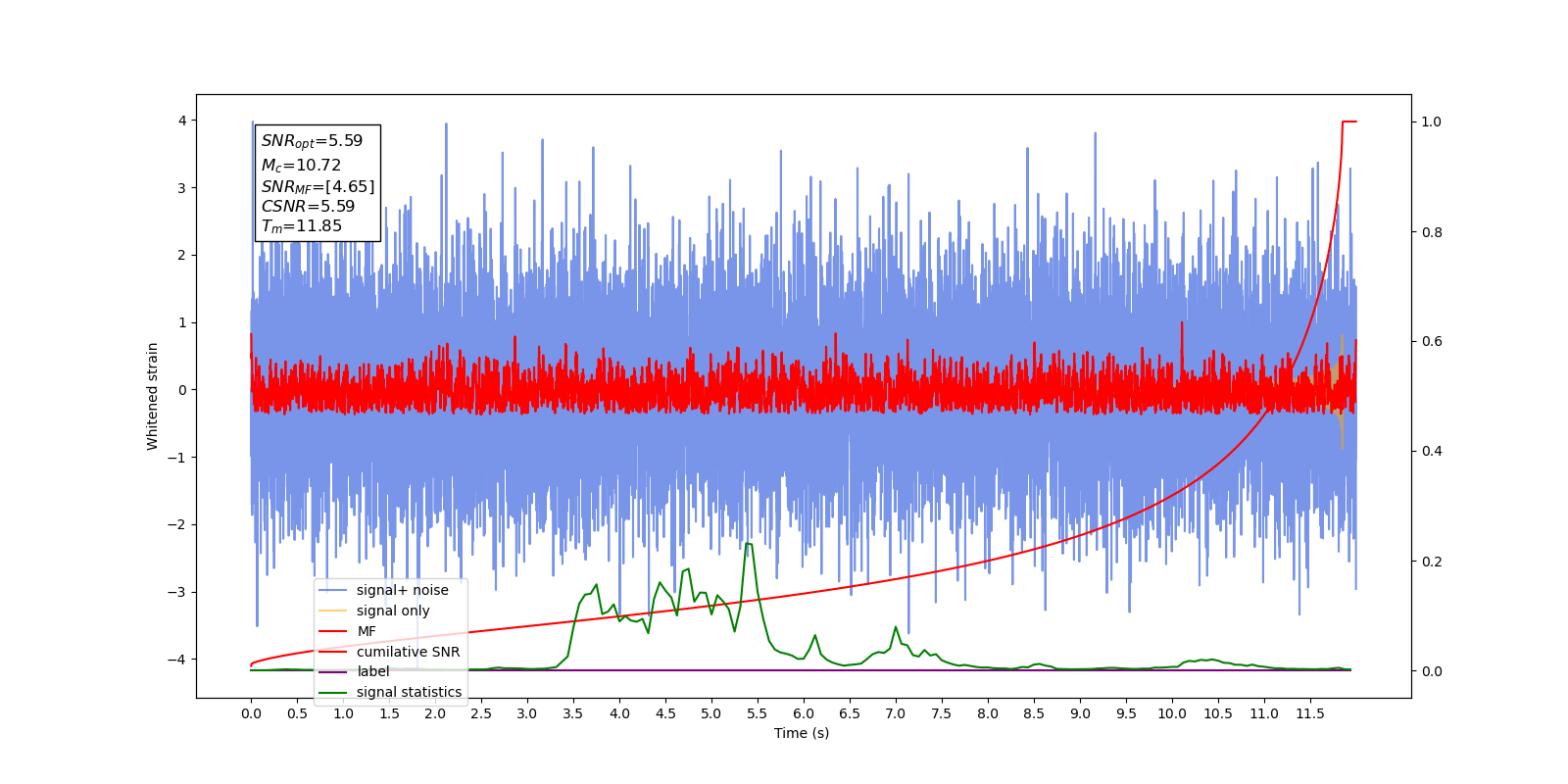Click the 'Whitened strain' y-axis label

[152, 396]
